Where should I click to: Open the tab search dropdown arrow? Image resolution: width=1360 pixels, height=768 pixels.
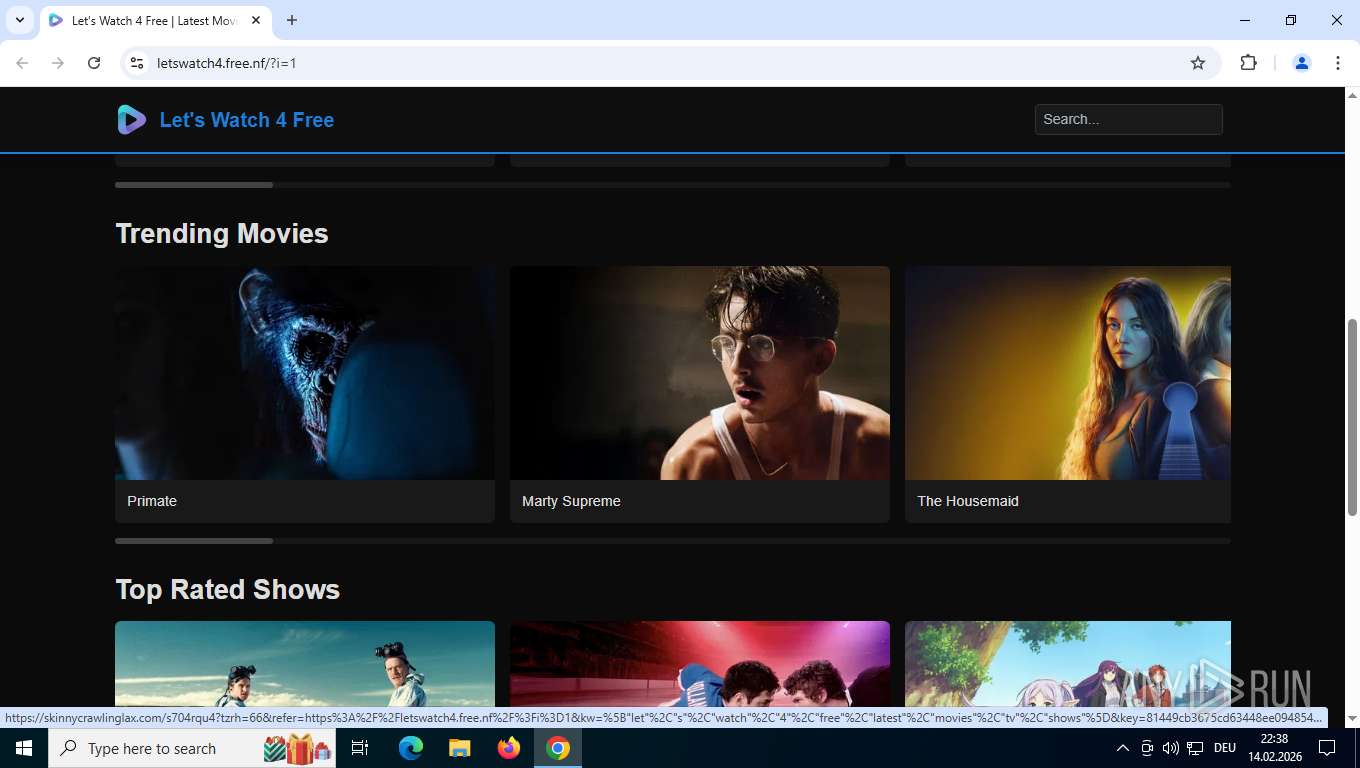(20, 20)
